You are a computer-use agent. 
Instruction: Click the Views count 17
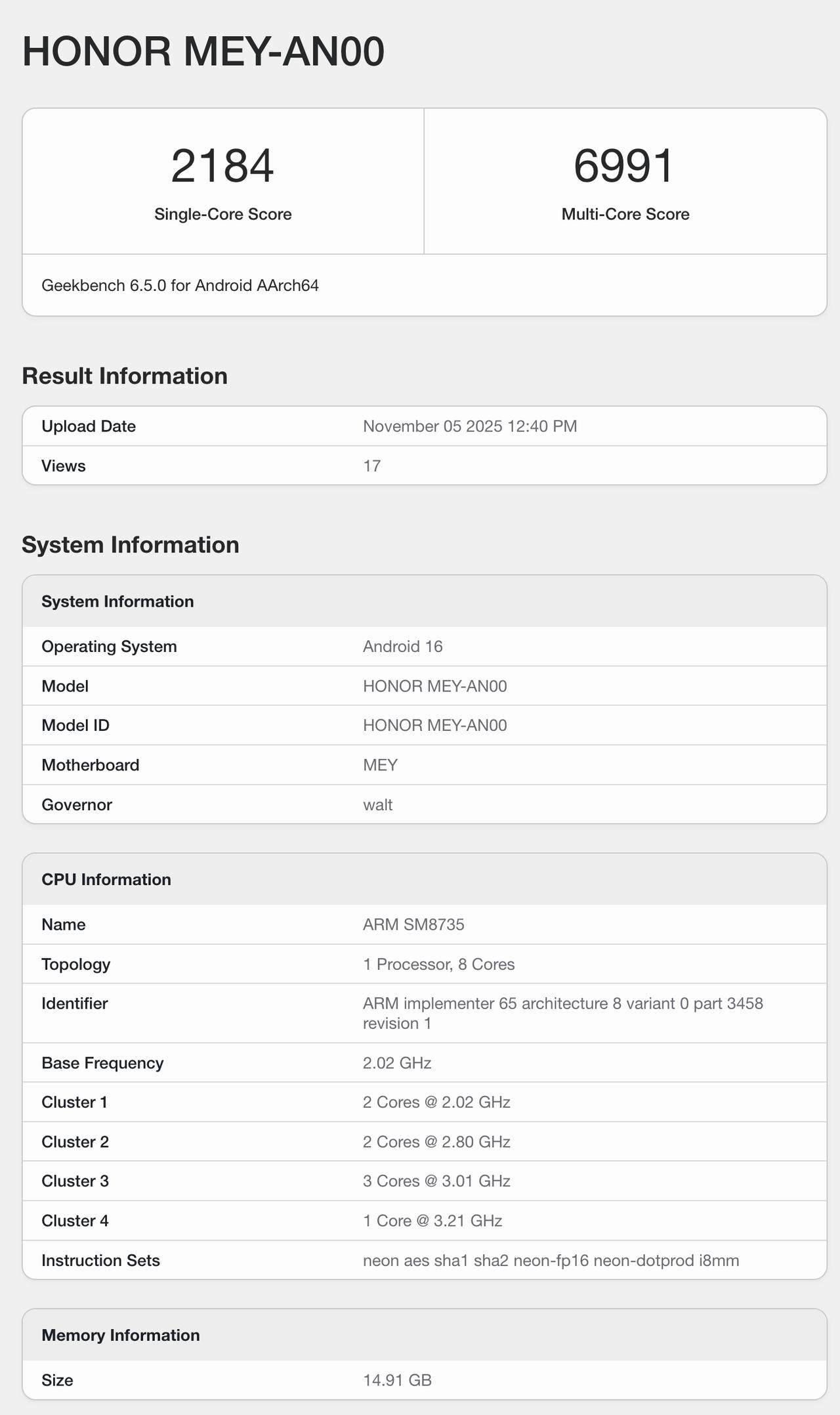[x=371, y=466]
